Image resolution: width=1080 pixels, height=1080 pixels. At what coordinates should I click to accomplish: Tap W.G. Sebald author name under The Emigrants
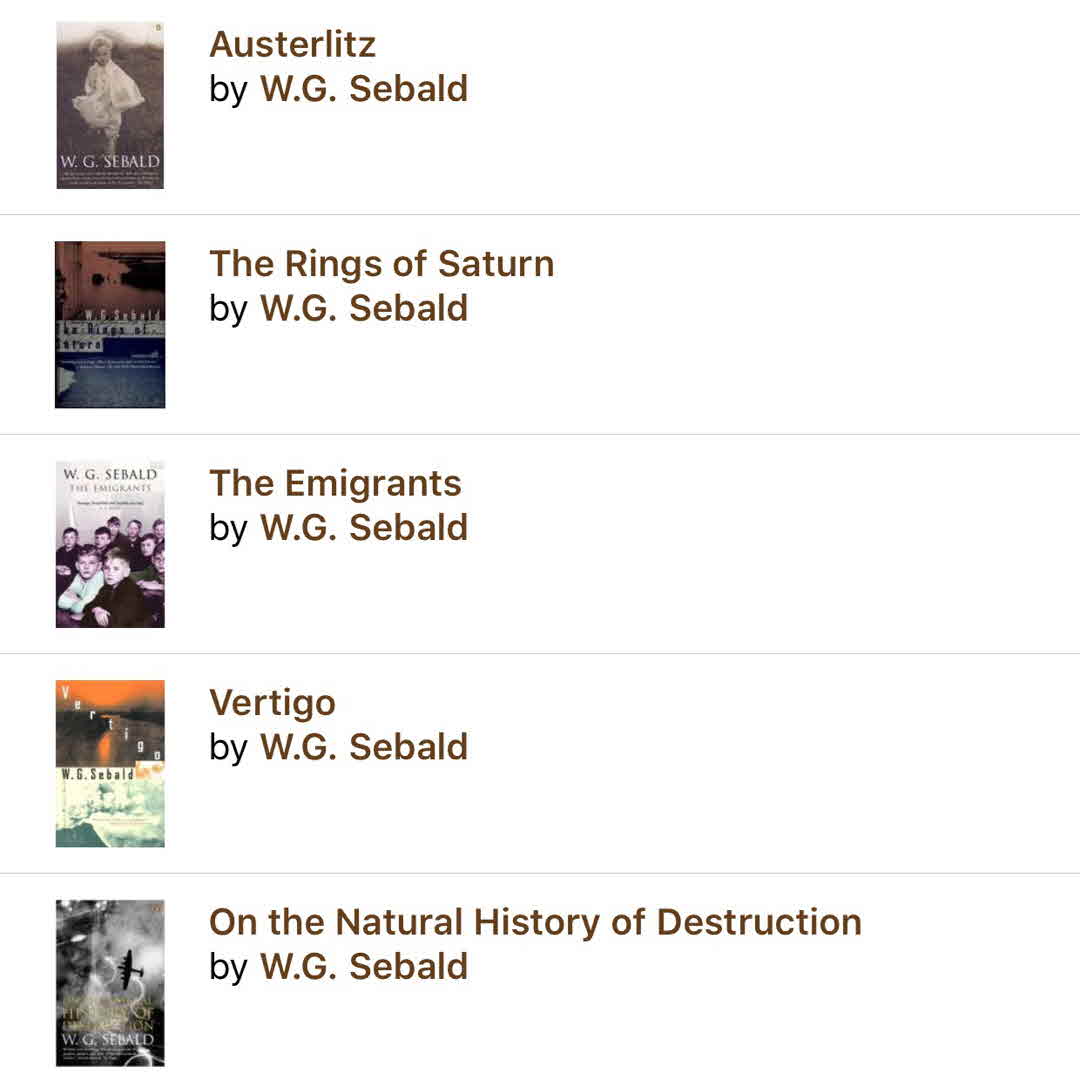pyautogui.click(x=364, y=528)
